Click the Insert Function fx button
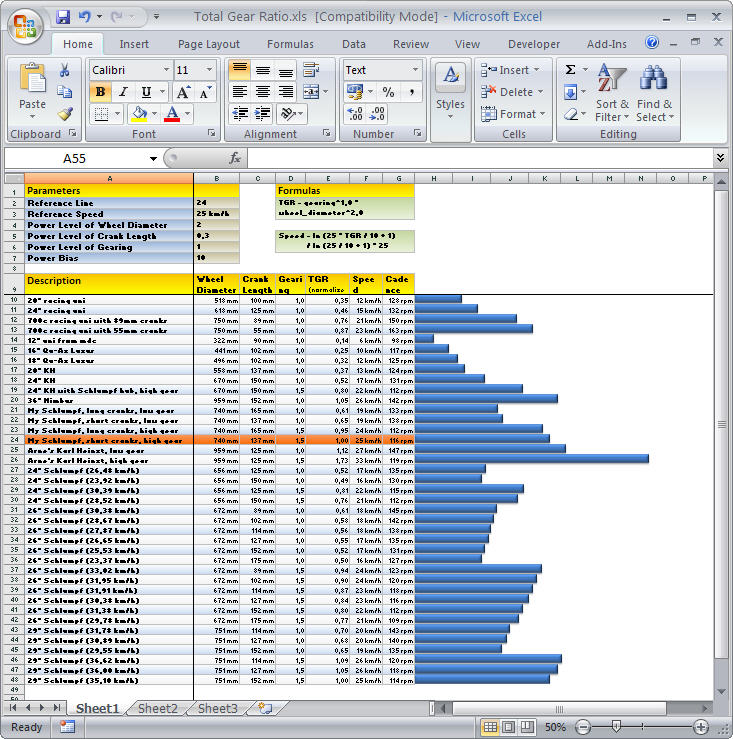The image size is (733, 739). tap(235, 158)
